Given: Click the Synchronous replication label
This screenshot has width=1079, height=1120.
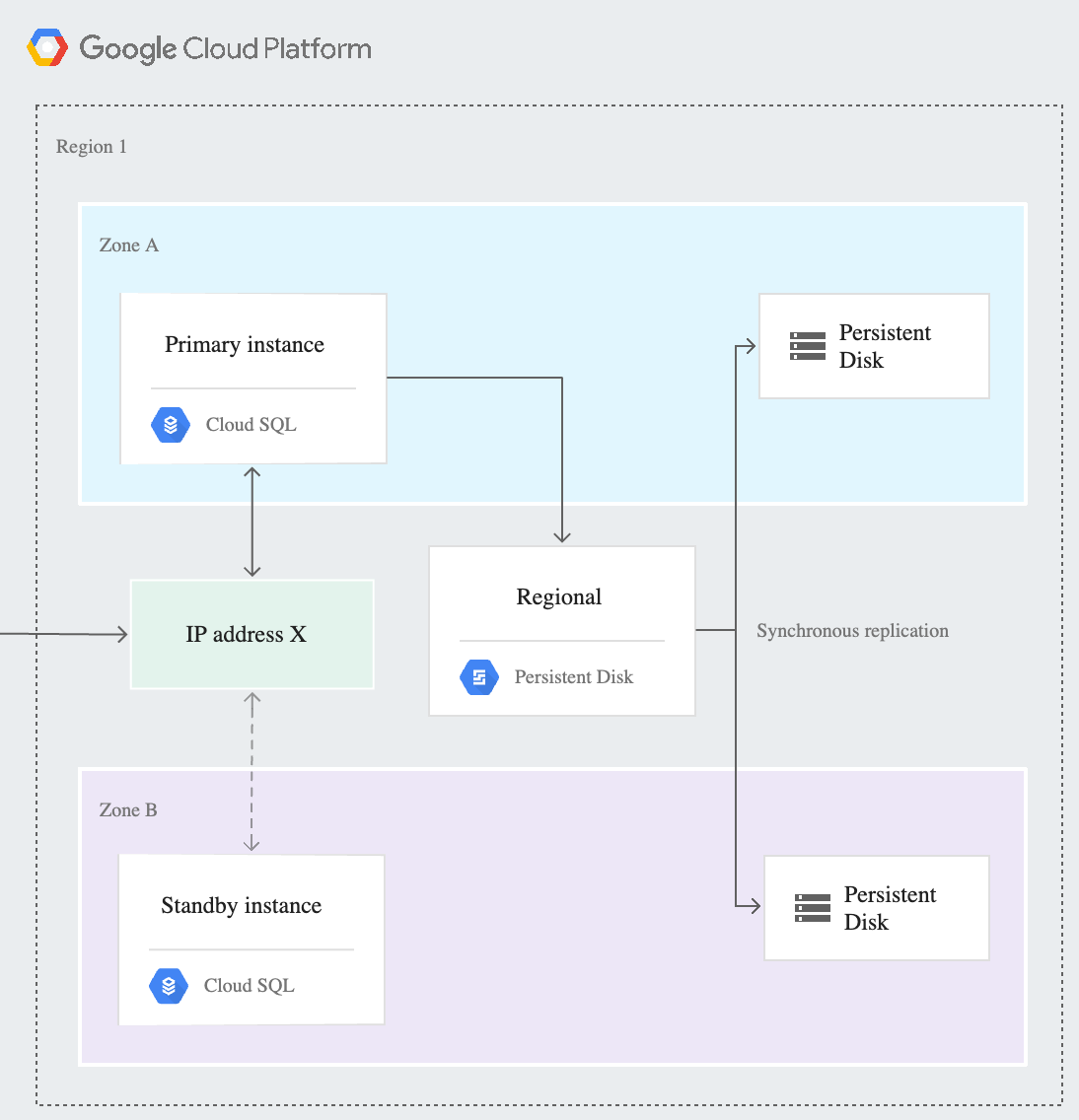Looking at the screenshot, I should (x=852, y=631).
